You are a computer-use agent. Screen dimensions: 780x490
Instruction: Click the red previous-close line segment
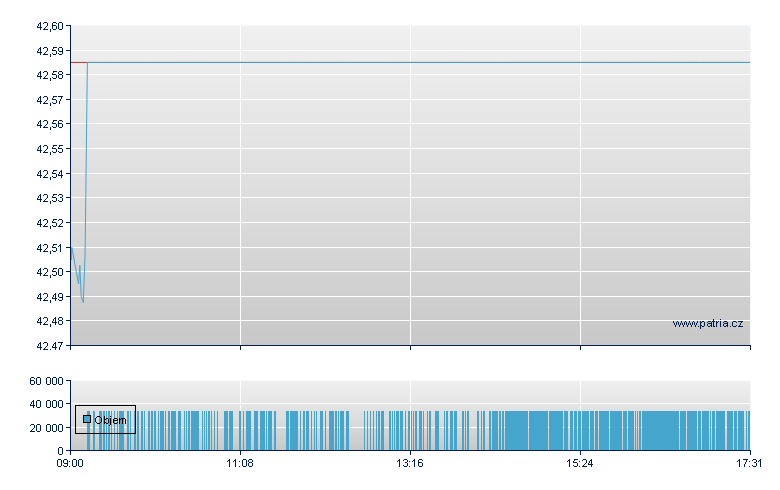[79, 63]
